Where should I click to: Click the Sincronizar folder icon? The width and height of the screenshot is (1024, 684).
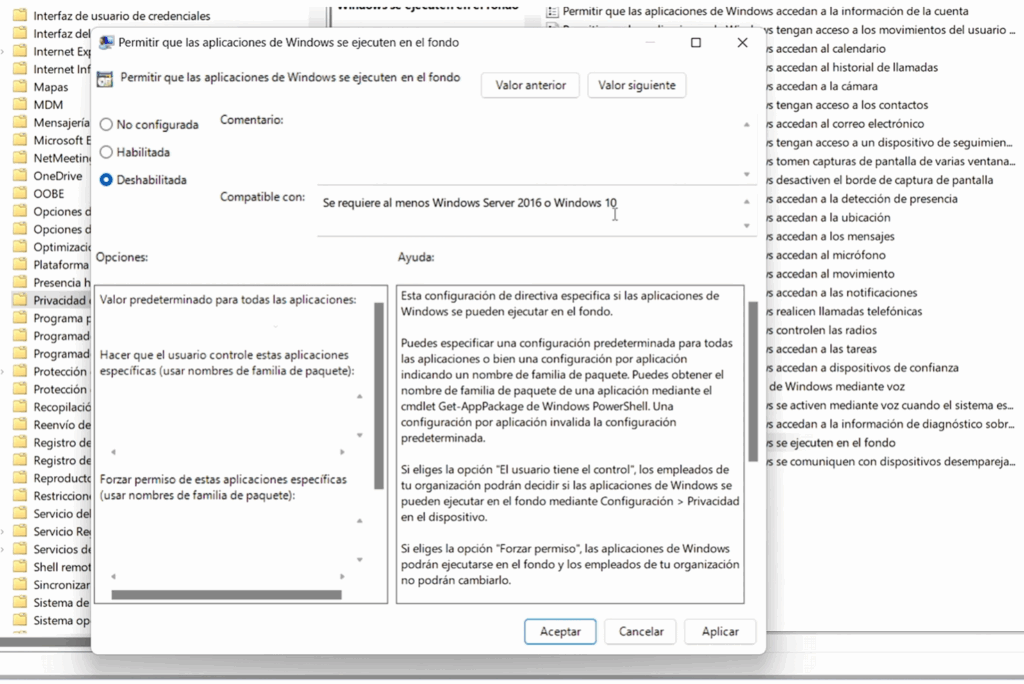(20, 585)
